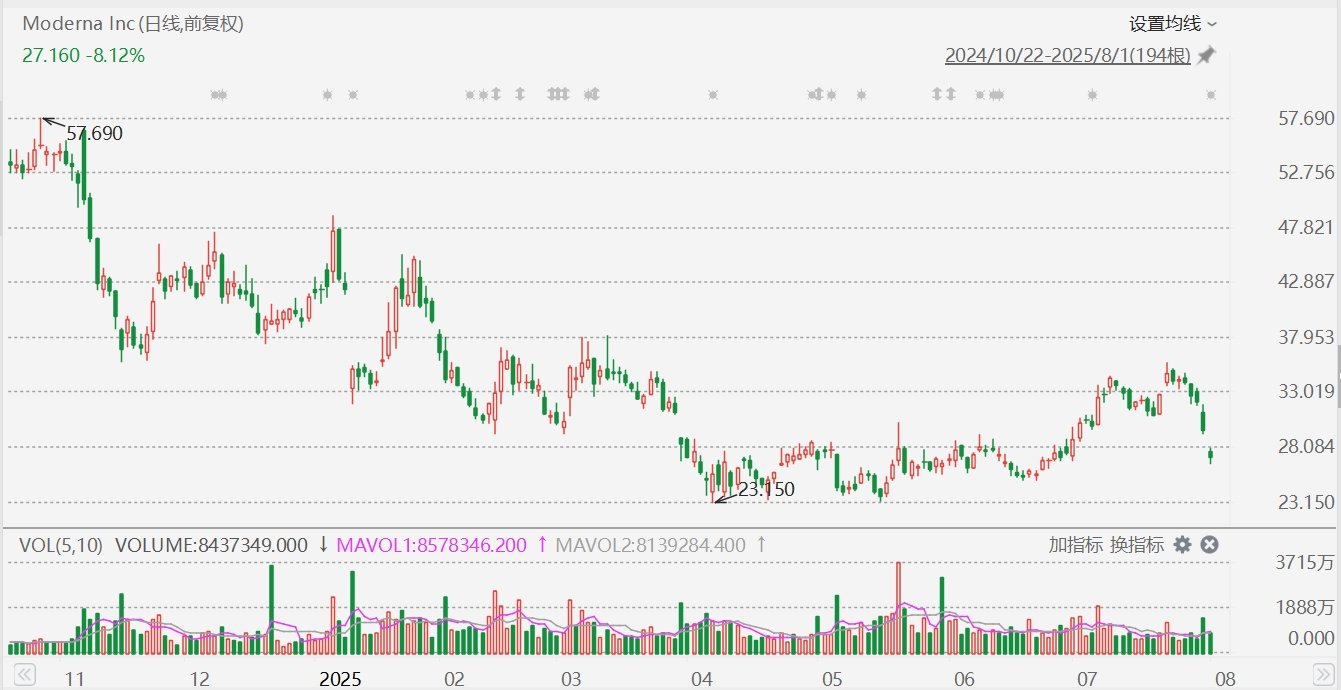1341x690 pixels.
Task: Open the 设置均线 moving-average settings dropdown
Action: 1173,23
